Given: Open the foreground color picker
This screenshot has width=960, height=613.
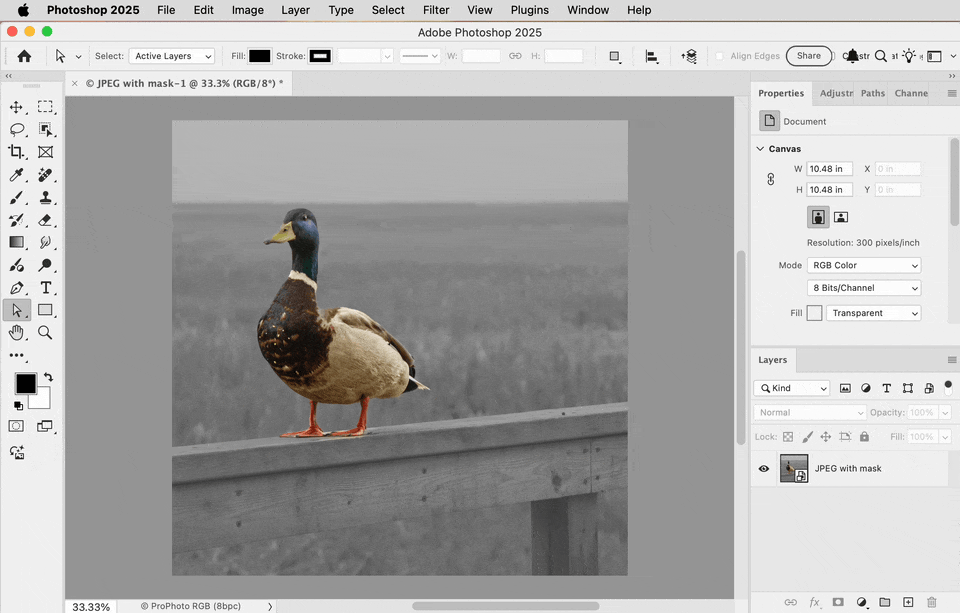Looking at the screenshot, I should [24, 382].
